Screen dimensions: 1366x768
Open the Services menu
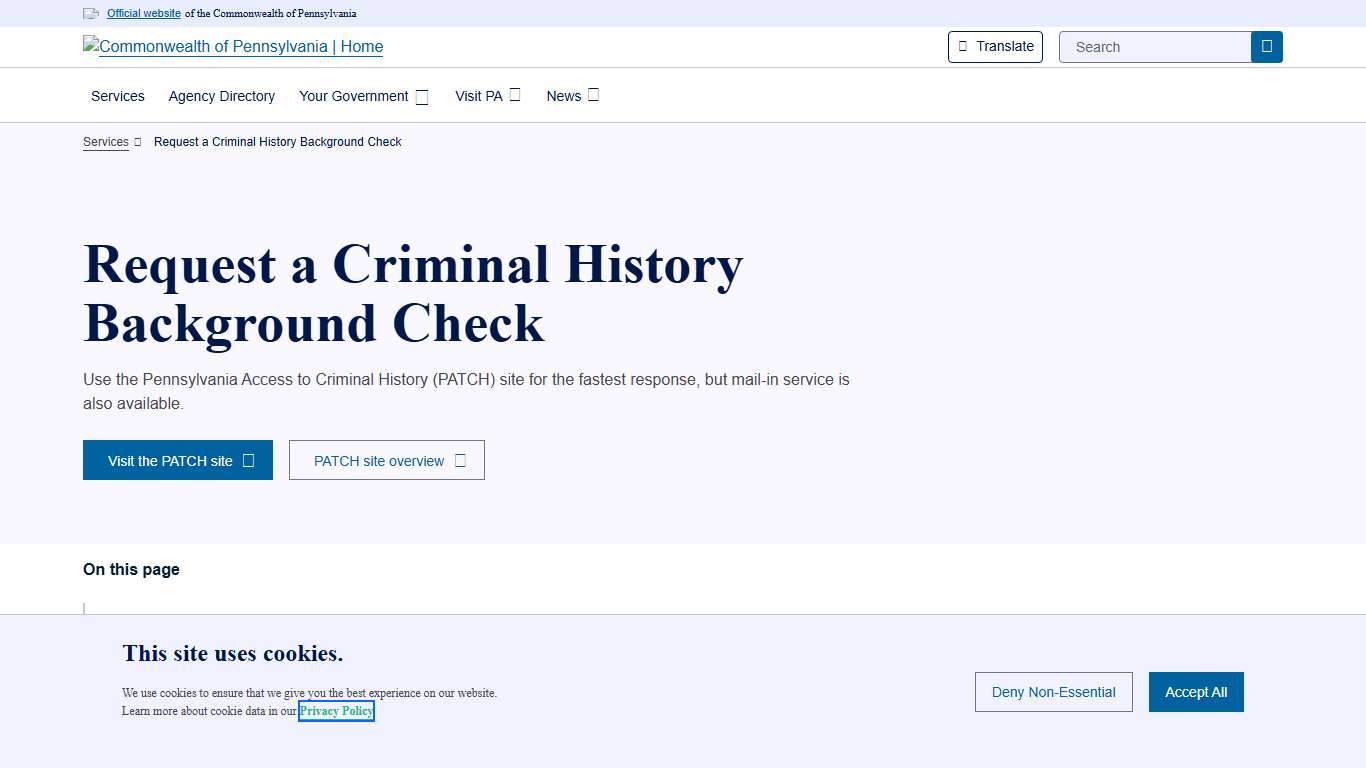(117, 96)
